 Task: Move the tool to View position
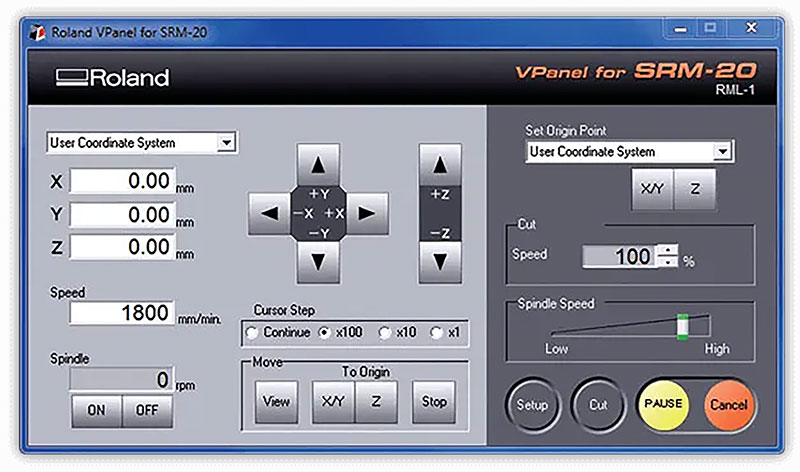[277, 402]
